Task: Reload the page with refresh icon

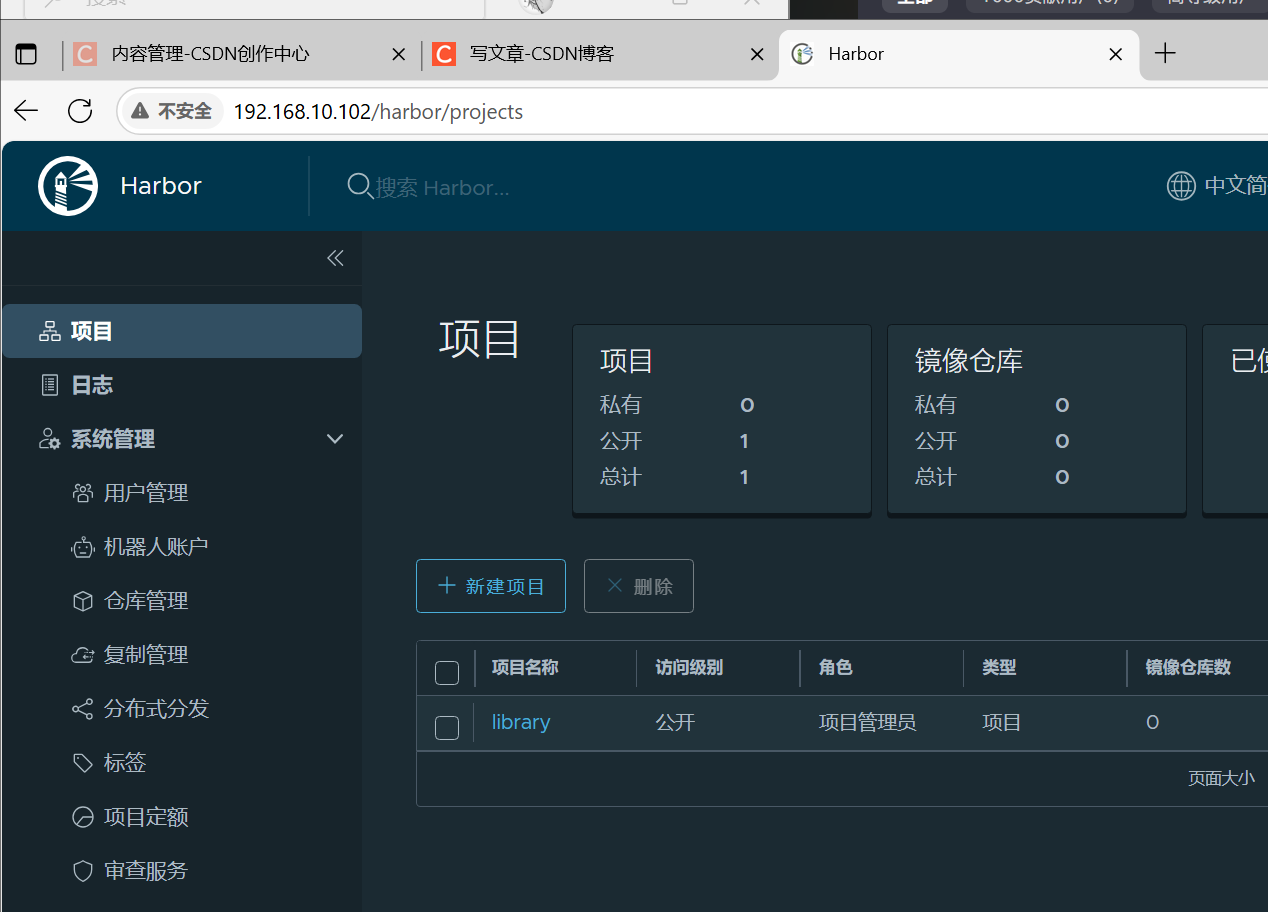Action: point(80,110)
